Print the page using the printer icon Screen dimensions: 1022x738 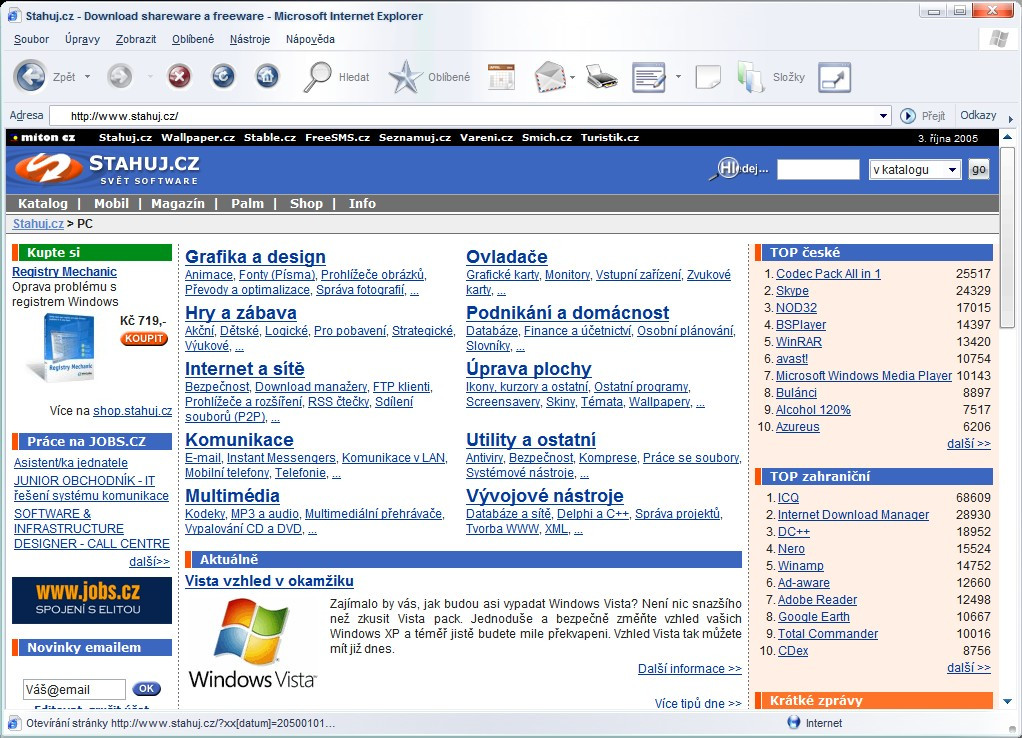point(602,77)
